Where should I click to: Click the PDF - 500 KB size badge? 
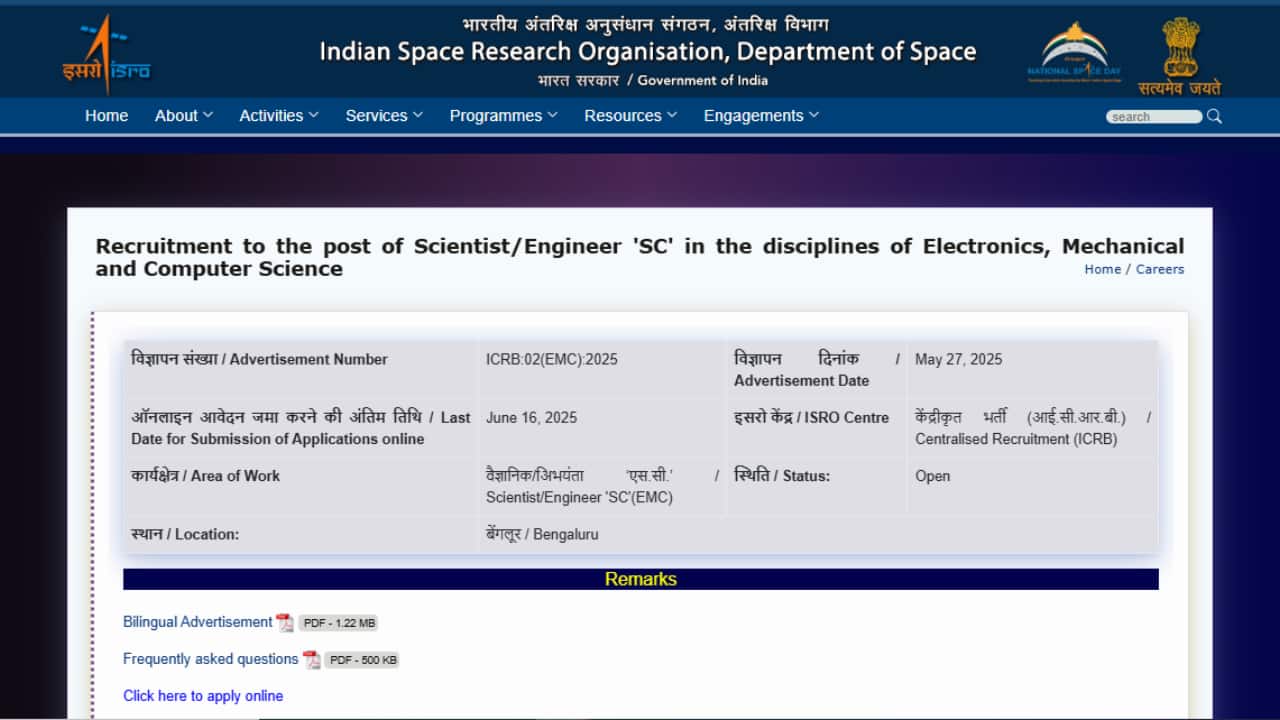(361, 659)
